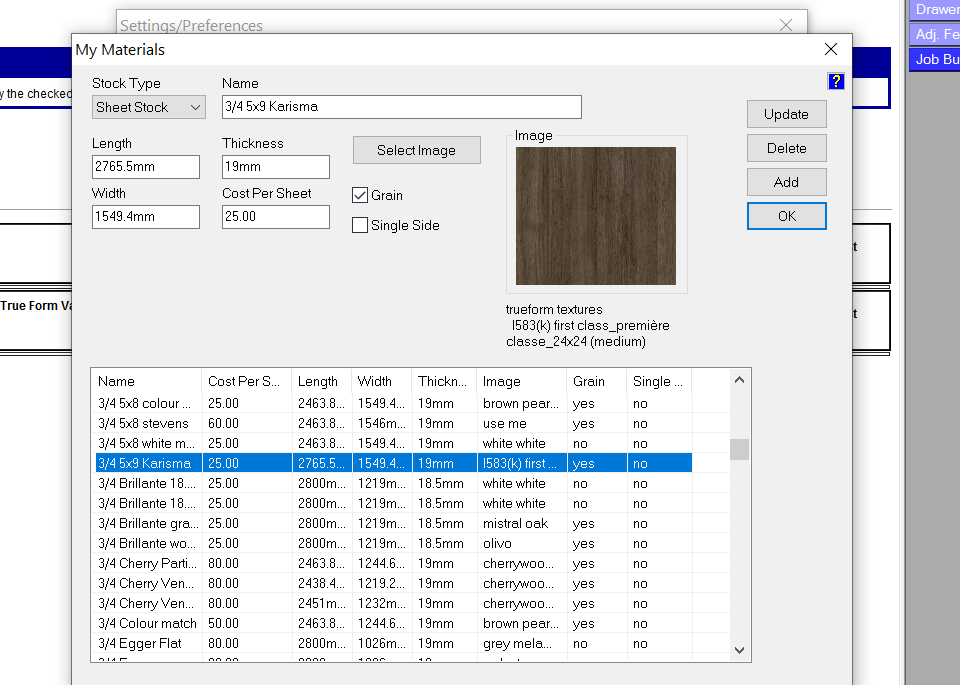Screen dimensions: 960x685
Task: Close the My Materials dialog
Action: click(830, 49)
